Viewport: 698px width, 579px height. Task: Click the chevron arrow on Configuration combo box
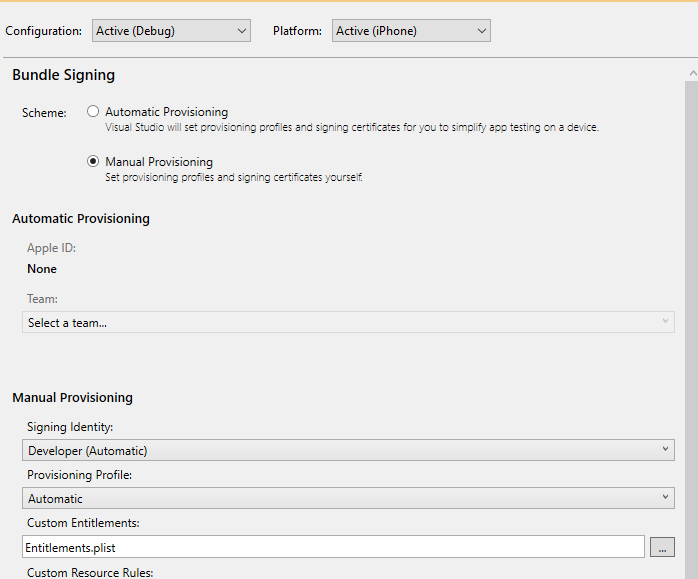click(x=242, y=31)
